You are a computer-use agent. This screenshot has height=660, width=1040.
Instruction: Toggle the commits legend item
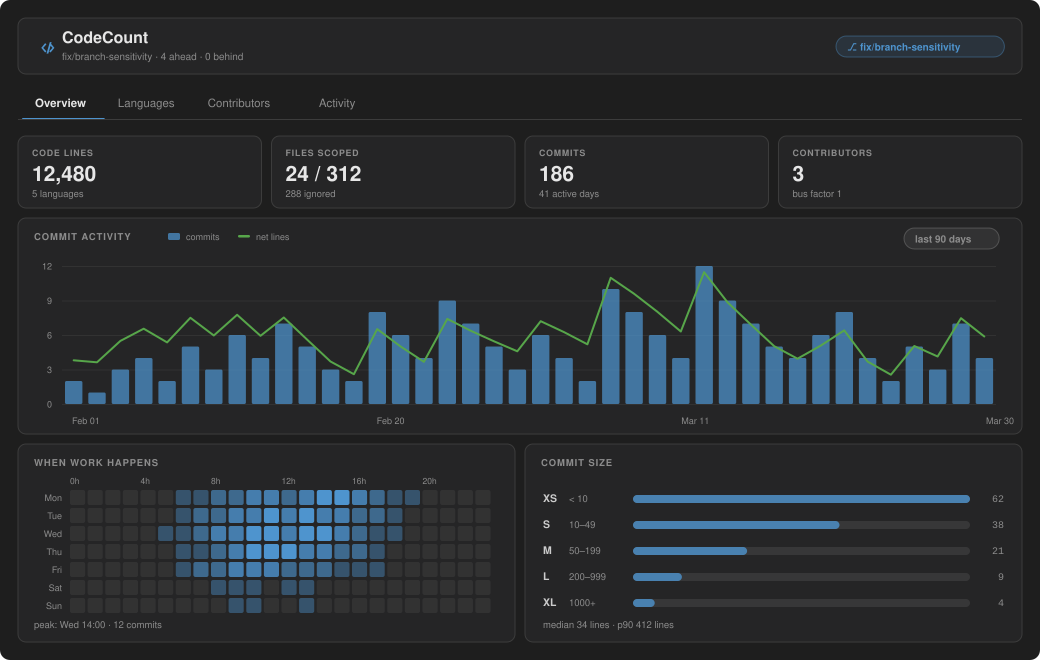194,237
